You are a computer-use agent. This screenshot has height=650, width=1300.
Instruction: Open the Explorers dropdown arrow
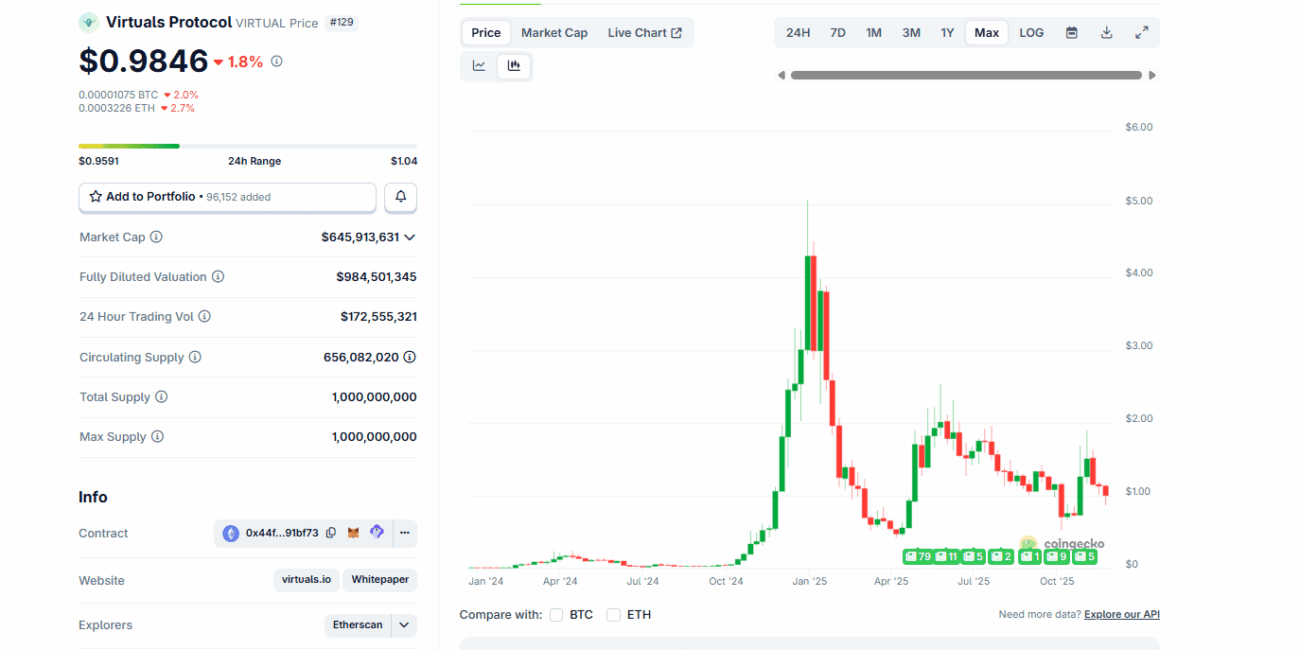click(x=404, y=625)
